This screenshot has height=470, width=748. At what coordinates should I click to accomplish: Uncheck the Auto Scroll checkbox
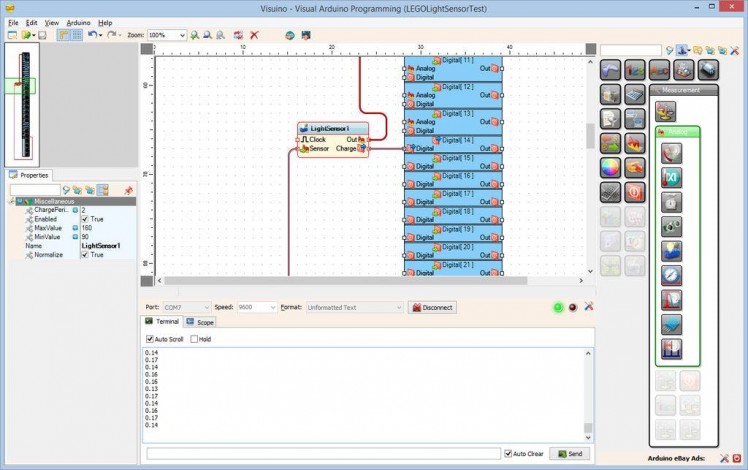(150, 339)
